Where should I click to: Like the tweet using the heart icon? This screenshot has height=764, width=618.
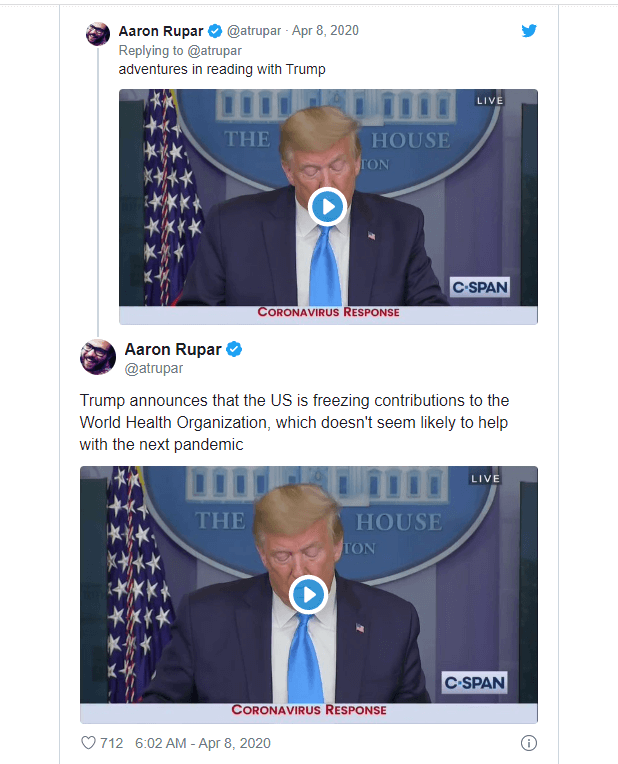point(88,743)
